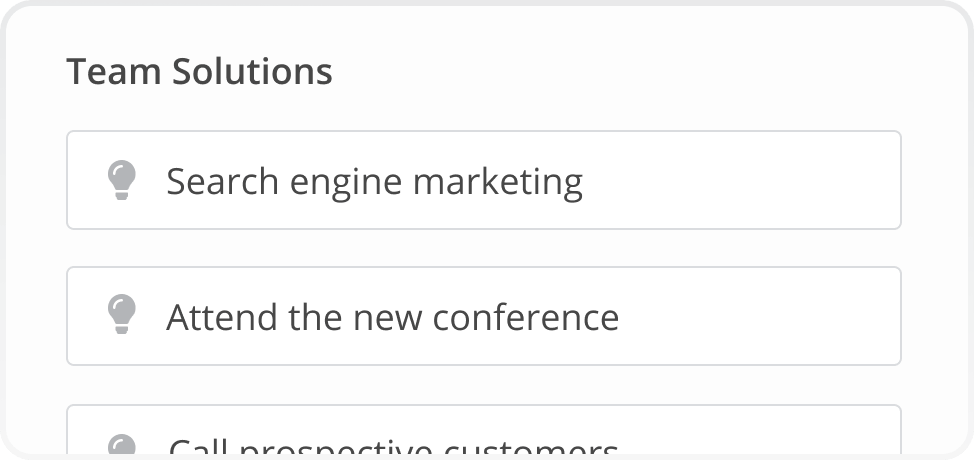Viewport: 974px width, 460px height.
Task: Click the word "Team" in the section heading
Action: pos(114,71)
